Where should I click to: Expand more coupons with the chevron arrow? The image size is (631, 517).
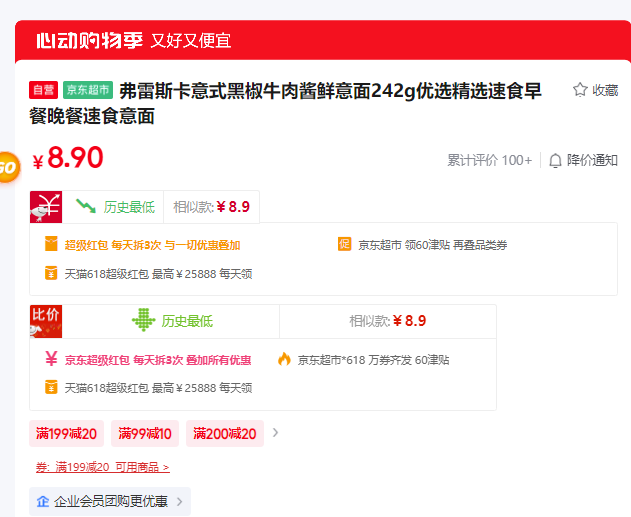(x=276, y=433)
